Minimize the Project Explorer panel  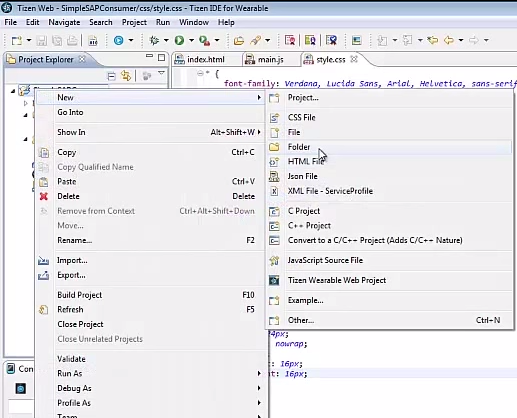[149, 56]
